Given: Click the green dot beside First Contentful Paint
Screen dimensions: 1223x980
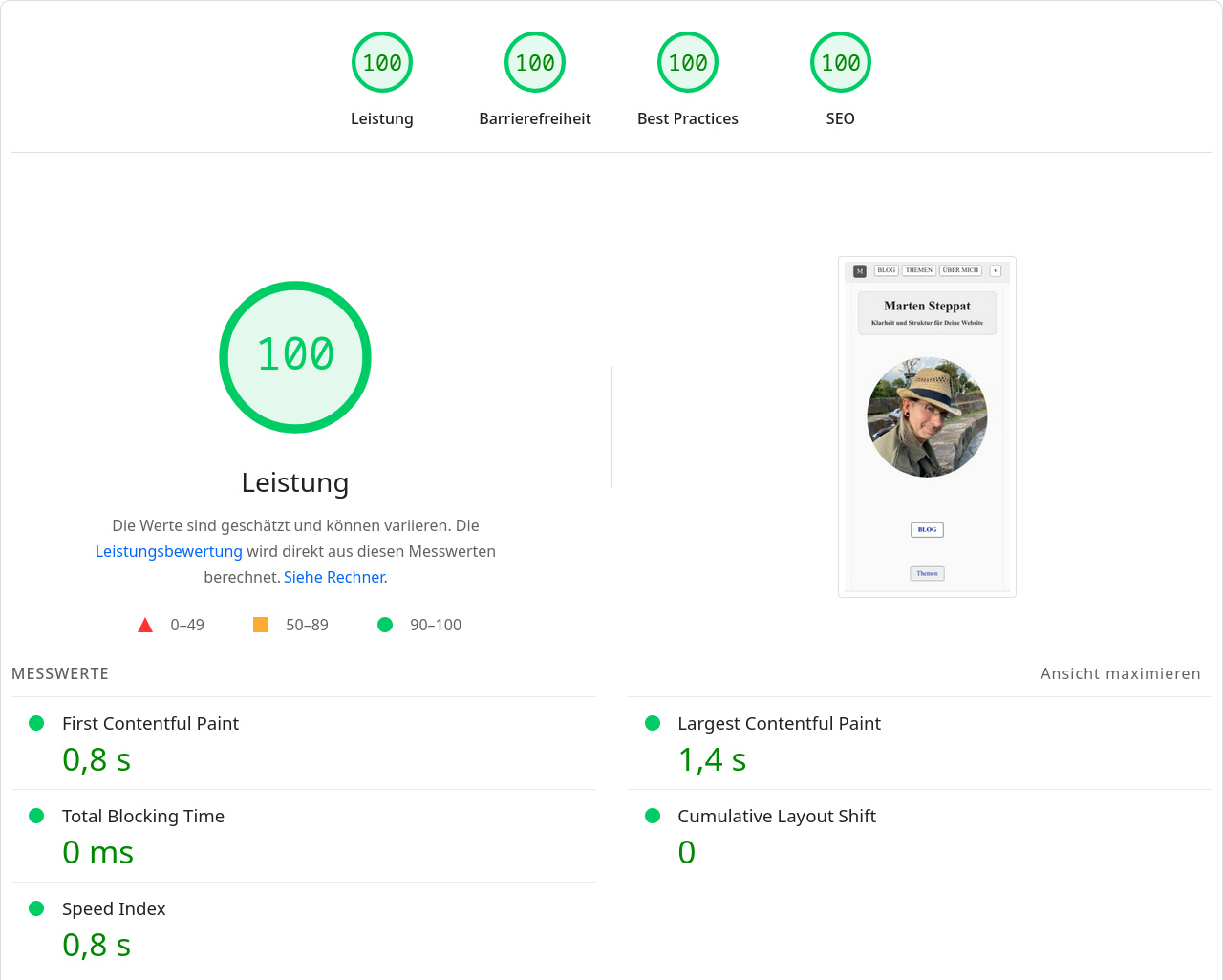Looking at the screenshot, I should 36,723.
